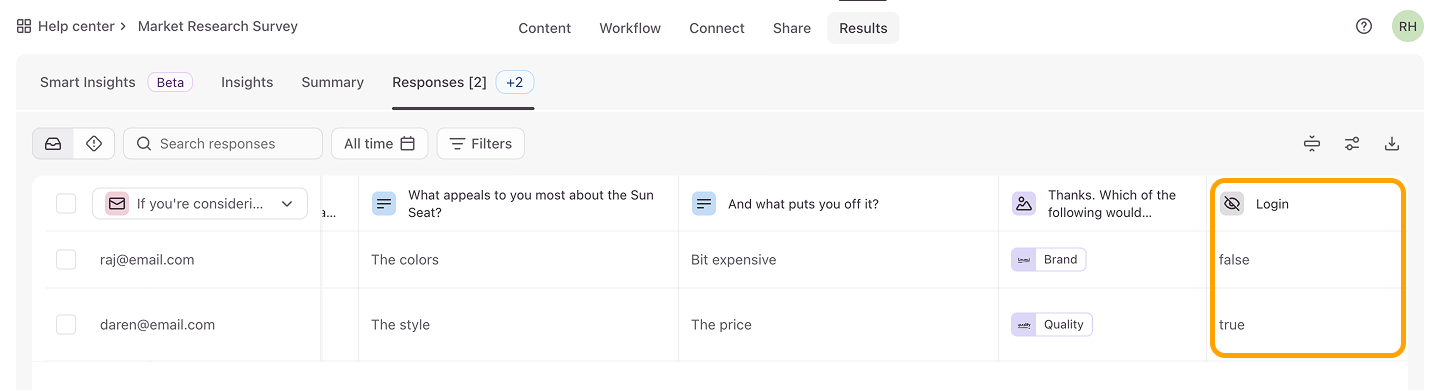Click 'And what puts you off it?' header
Viewport: 1440px width, 390px height.
tap(838, 204)
